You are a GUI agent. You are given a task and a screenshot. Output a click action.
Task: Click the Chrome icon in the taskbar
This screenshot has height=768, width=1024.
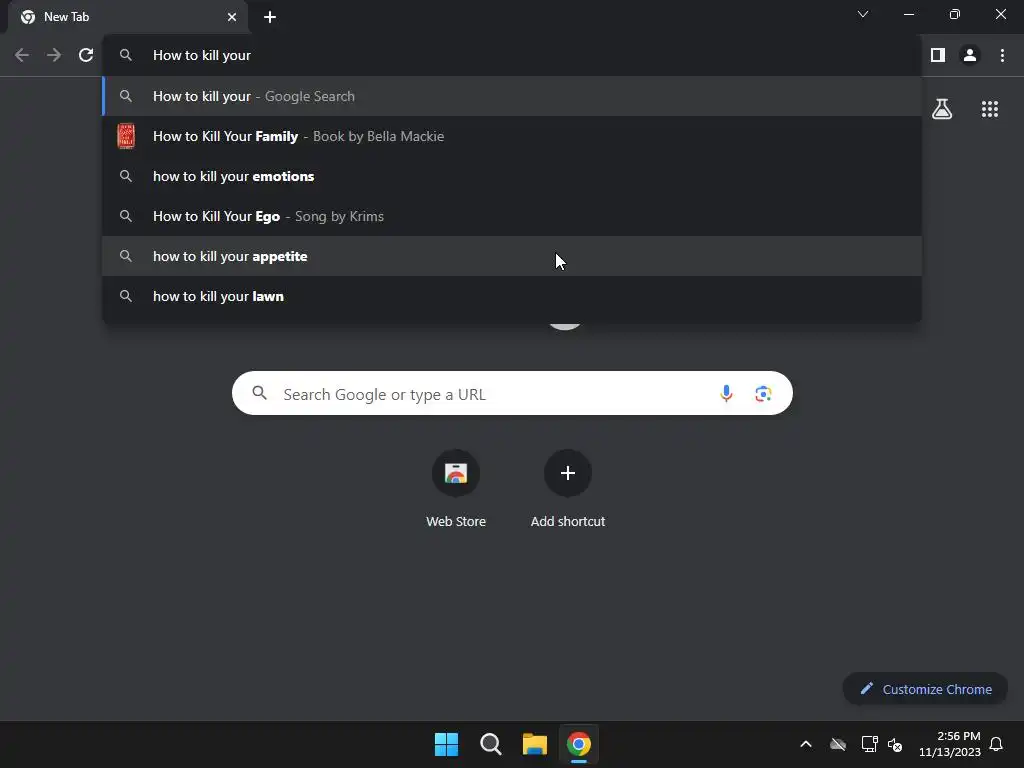pyautogui.click(x=579, y=744)
